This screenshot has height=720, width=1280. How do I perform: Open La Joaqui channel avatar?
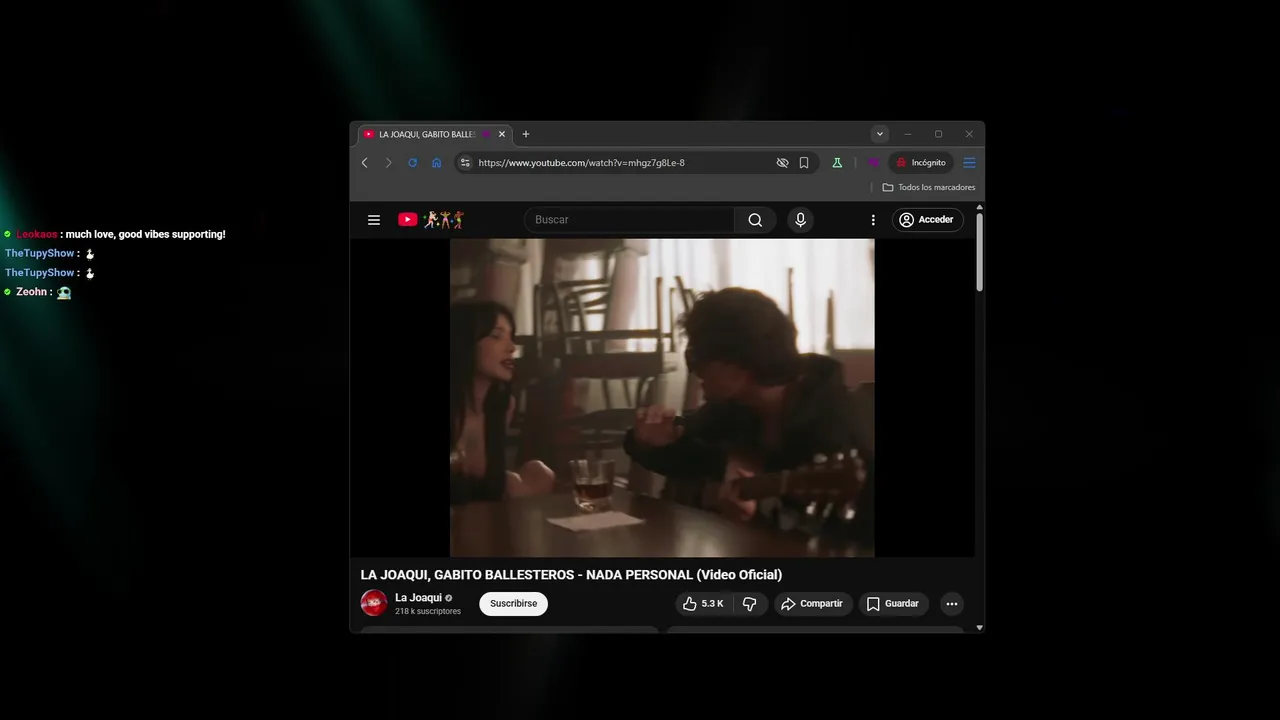(x=374, y=603)
